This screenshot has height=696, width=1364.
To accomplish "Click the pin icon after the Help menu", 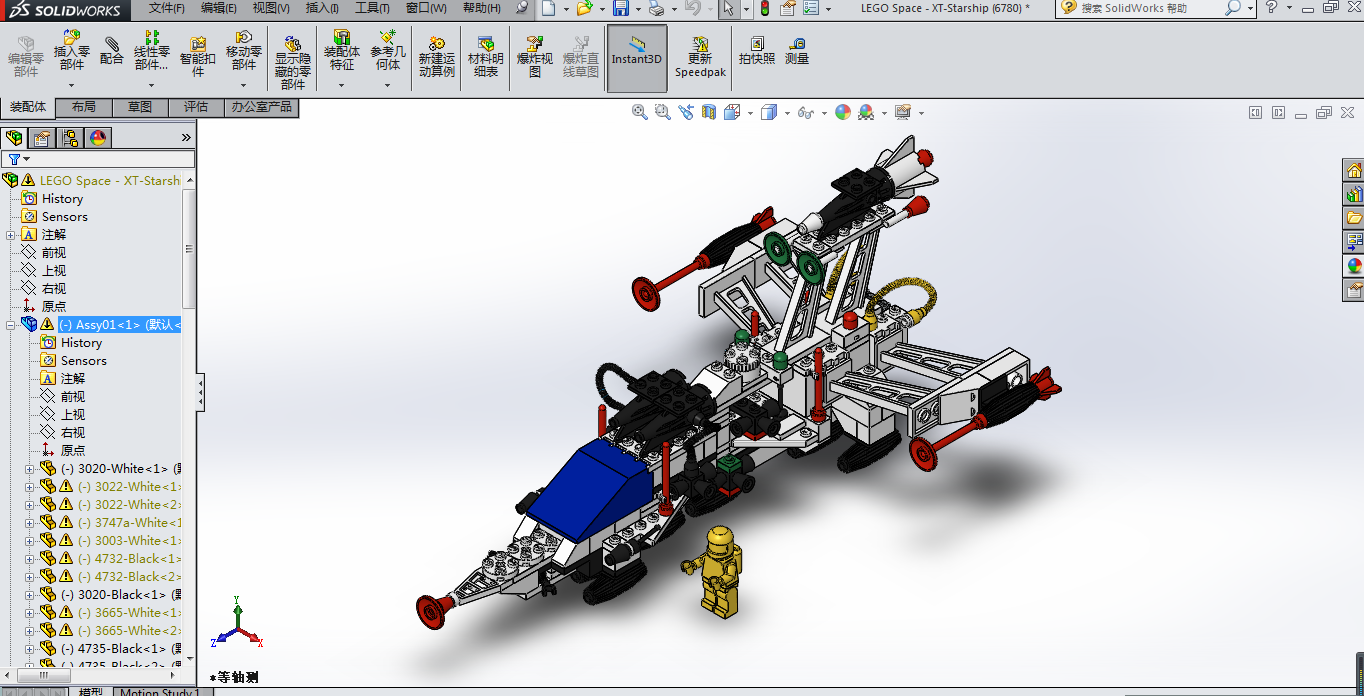I will [x=522, y=8].
